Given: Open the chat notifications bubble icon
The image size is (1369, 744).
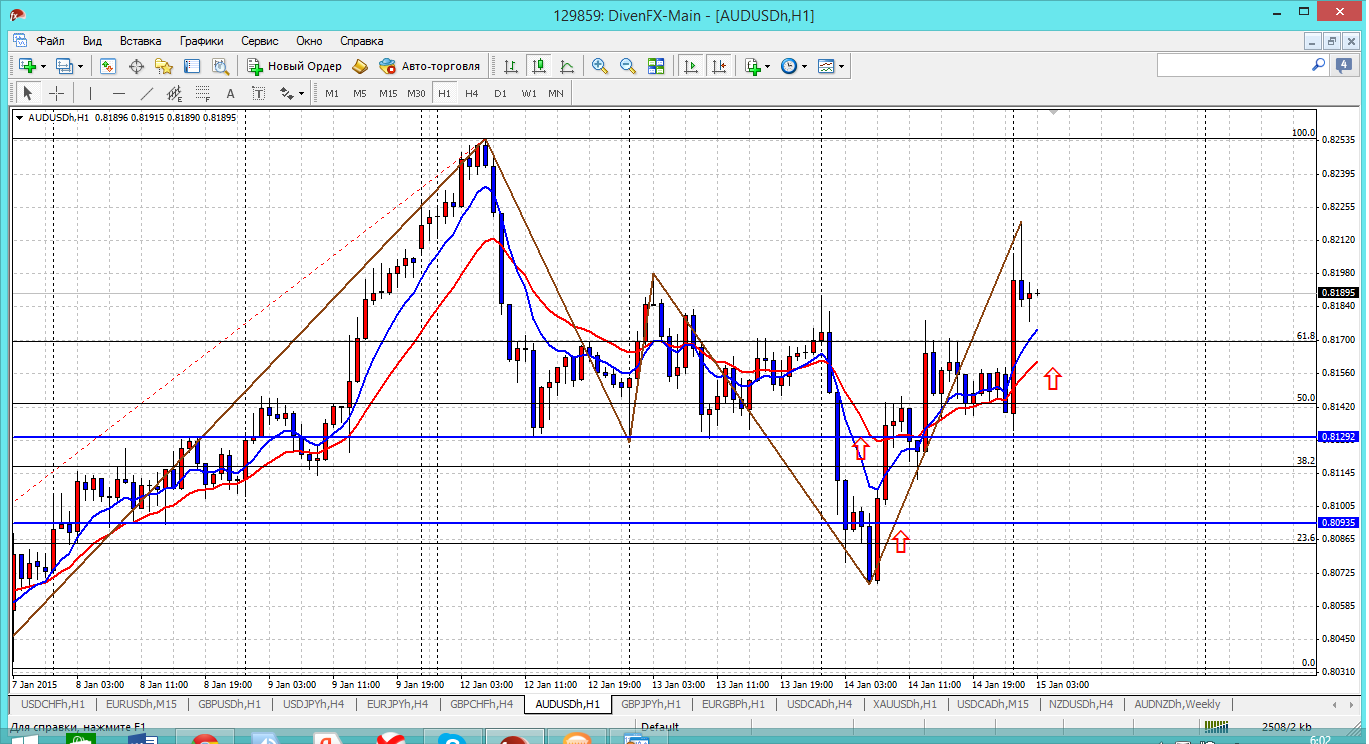Looking at the screenshot, I should point(1344,65).
